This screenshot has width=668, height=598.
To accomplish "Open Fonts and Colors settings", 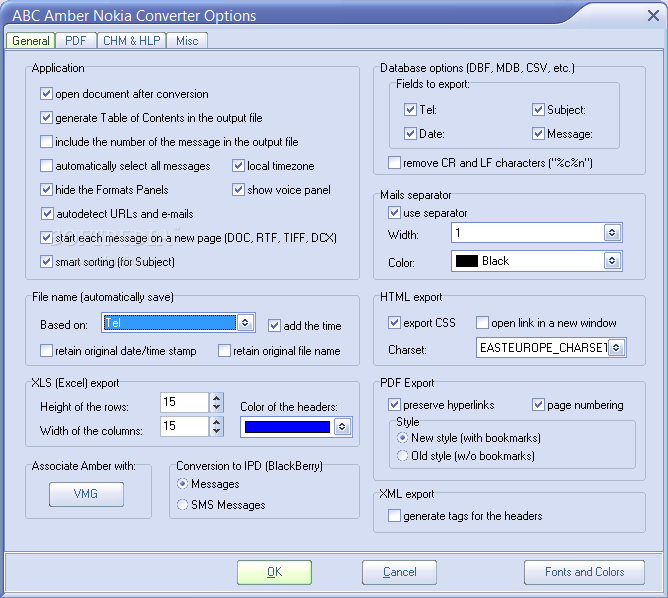I will point(584,572).
